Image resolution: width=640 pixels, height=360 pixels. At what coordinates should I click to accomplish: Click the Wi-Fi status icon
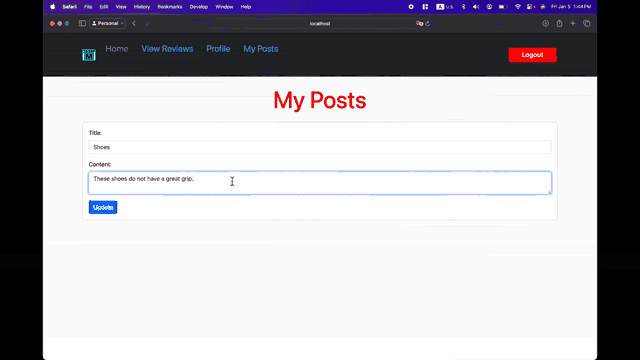coord(518,7)
